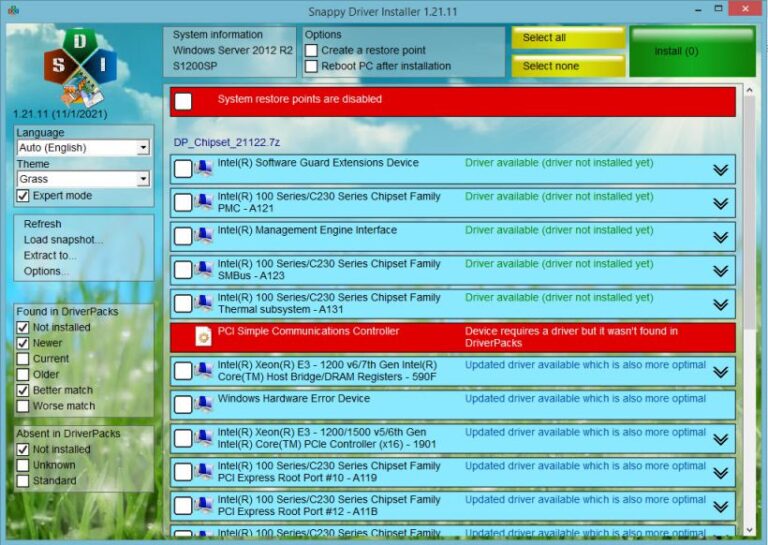This screenshot has width=768, height=545.
Task: Click the 1.21.11 (11/1/2021) version text
Action: coord(60,114)
